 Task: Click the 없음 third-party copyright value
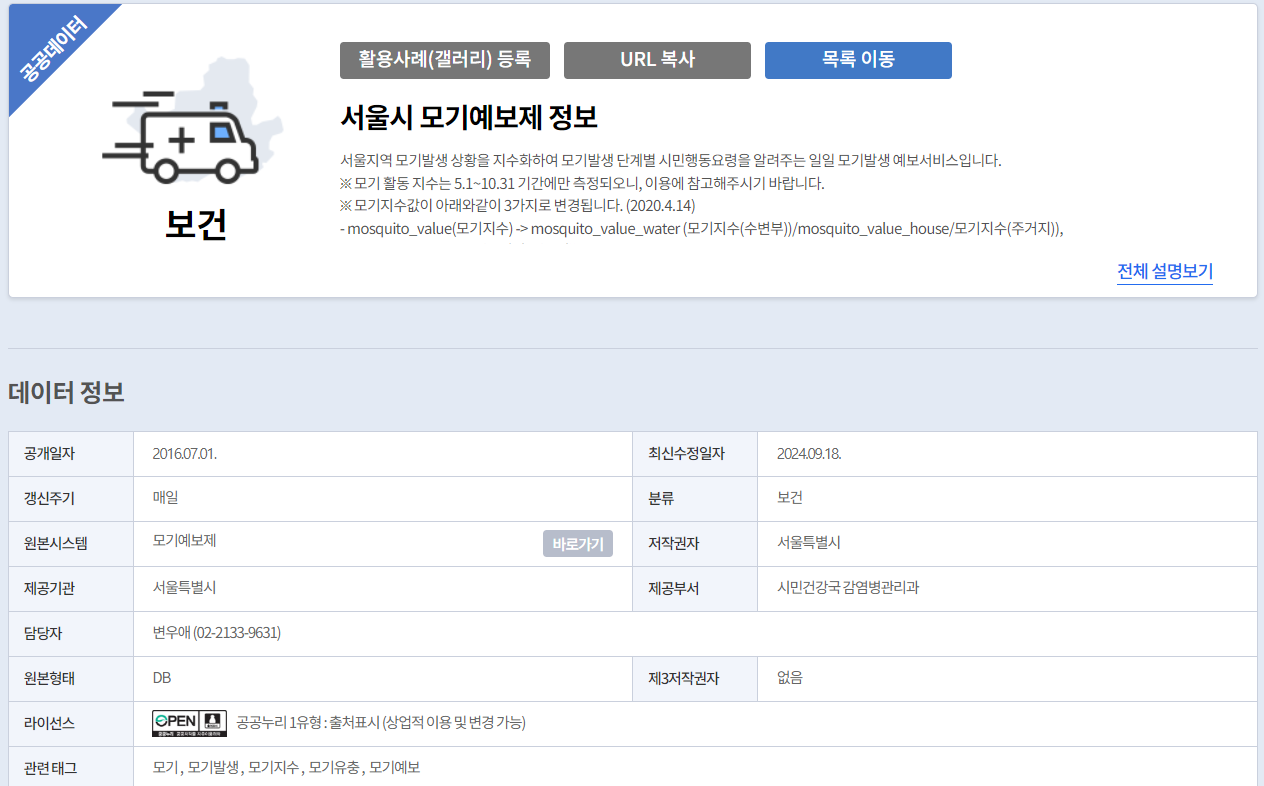click(790, 678)
